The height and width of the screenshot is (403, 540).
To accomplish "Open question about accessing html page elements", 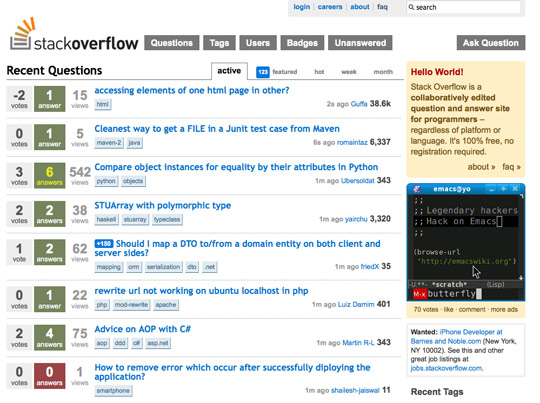I will coord(192,91).
